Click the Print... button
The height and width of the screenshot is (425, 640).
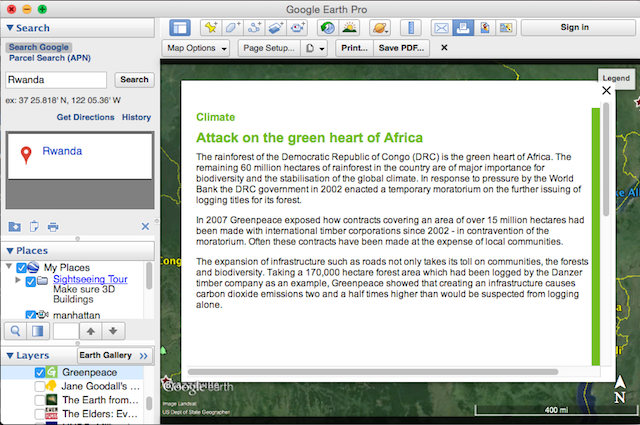tap(354, 48)
